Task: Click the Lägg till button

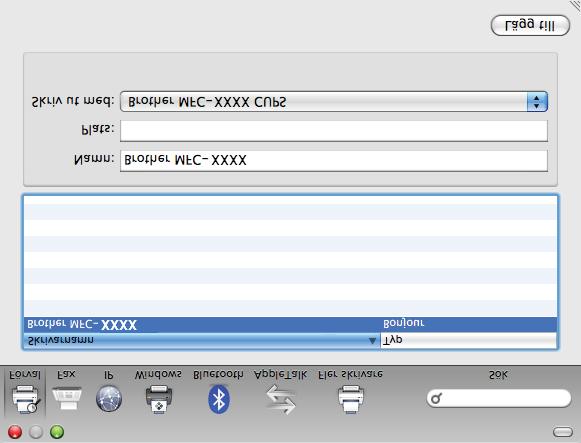Action: [530, 26]
